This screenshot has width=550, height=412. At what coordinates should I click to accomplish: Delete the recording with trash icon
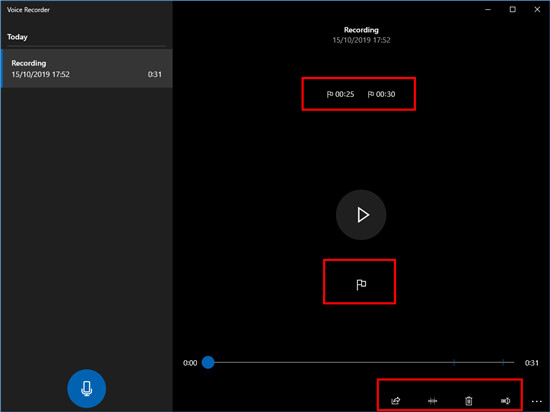469,400
